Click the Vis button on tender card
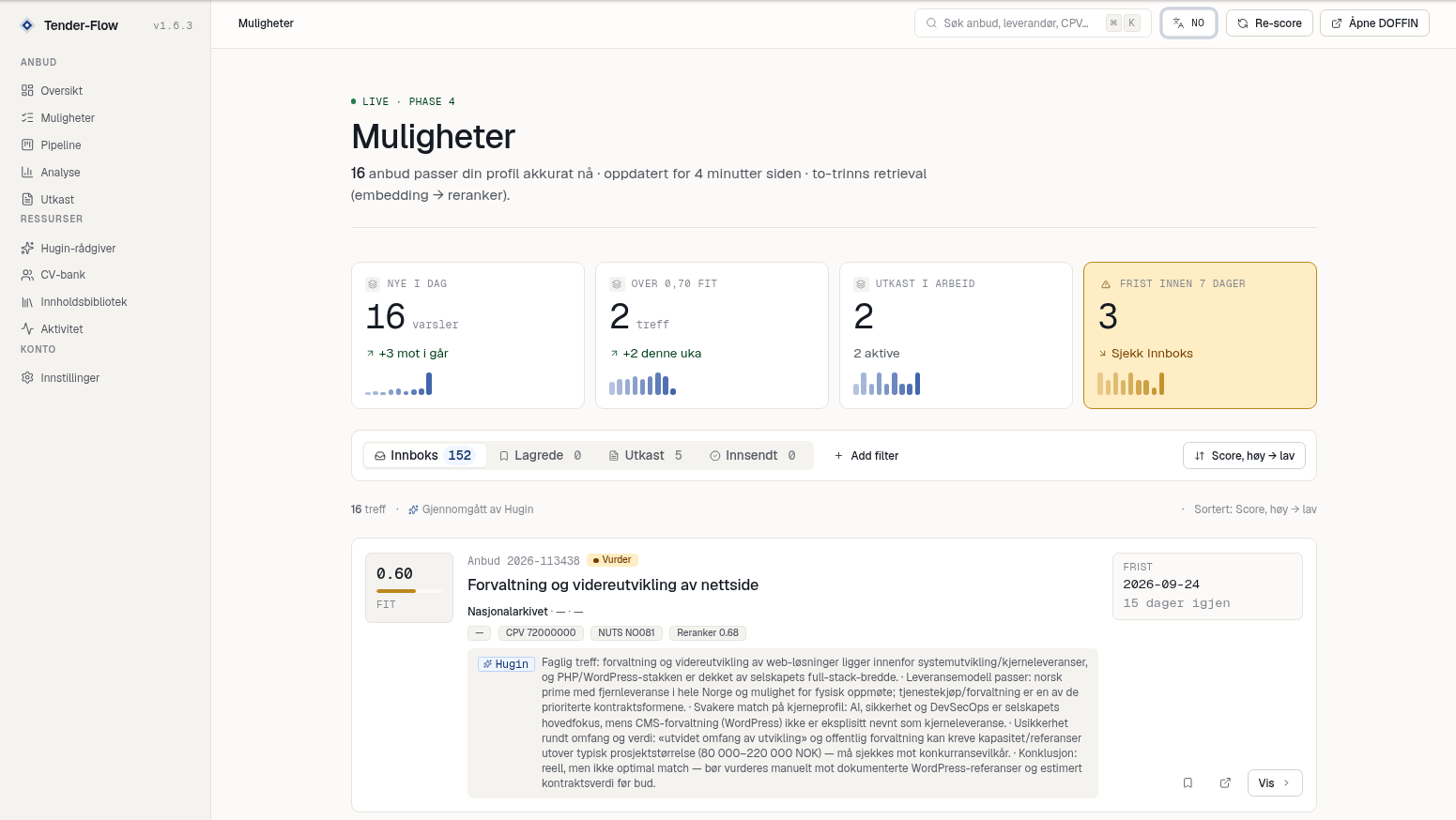The width and height of the screenshot is (1456, 820). coord(1275,783)
